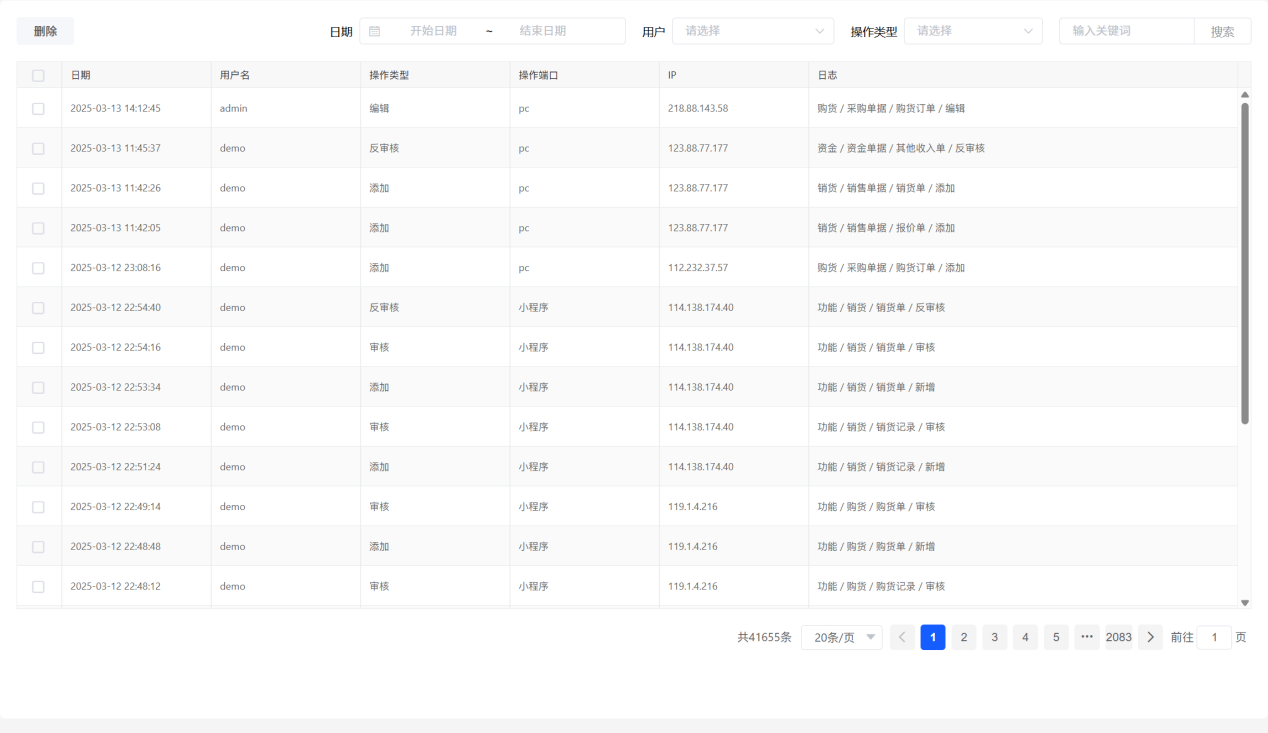
Task: Jump to last page 2083
Action: 1119,637
